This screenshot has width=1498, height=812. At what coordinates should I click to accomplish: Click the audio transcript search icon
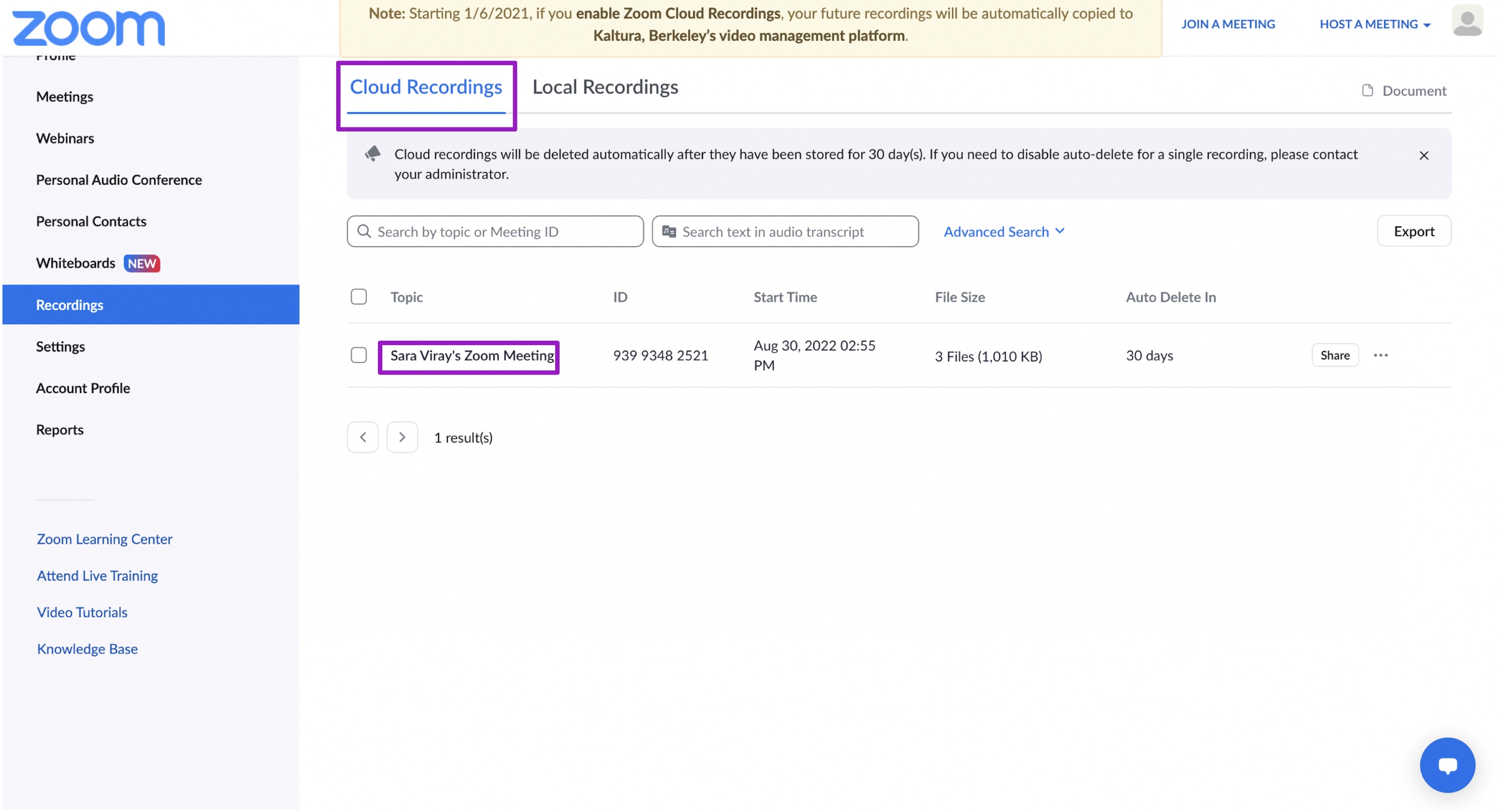(669, 231)
